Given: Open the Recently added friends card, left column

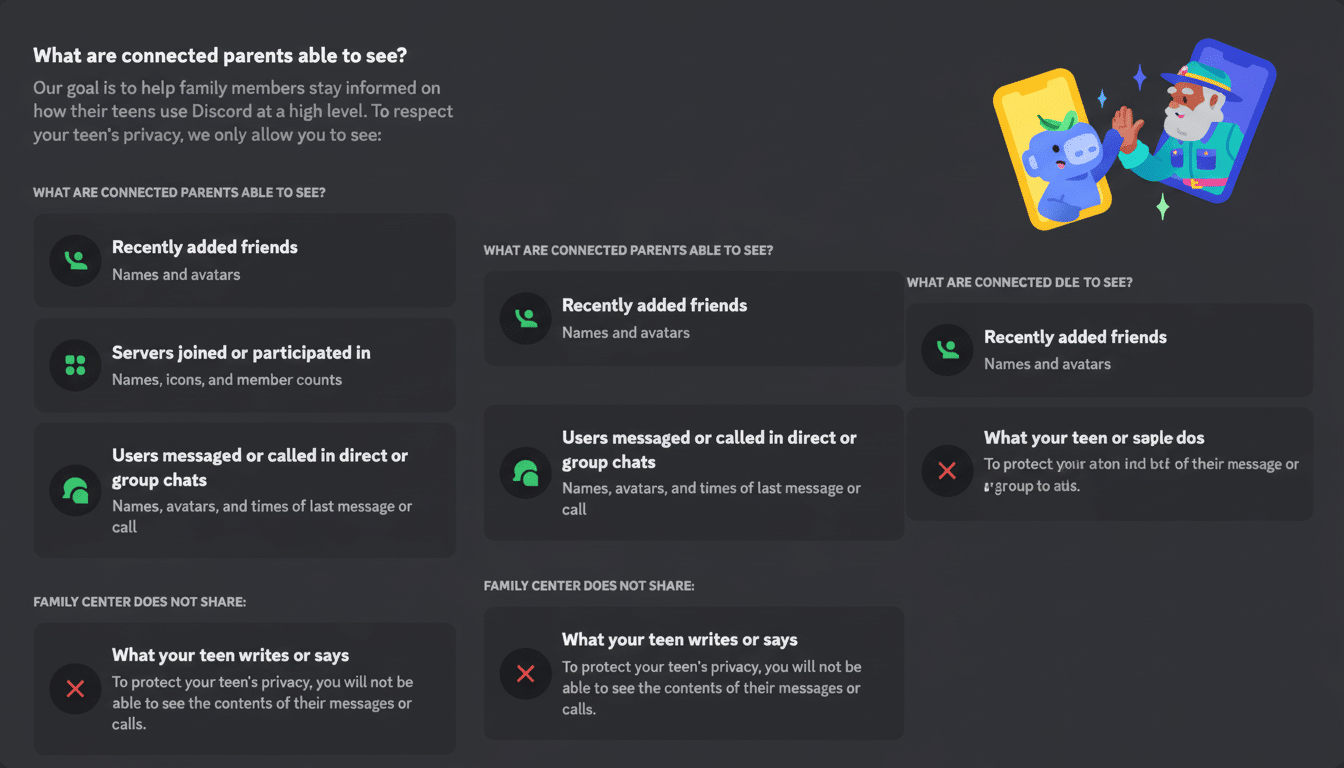Looking at the screenshot, I should click(x=245, y=261).
